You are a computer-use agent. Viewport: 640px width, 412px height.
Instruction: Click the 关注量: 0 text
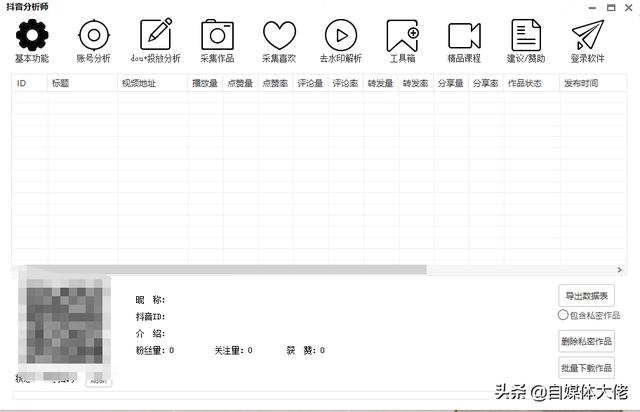coord(233,350)
